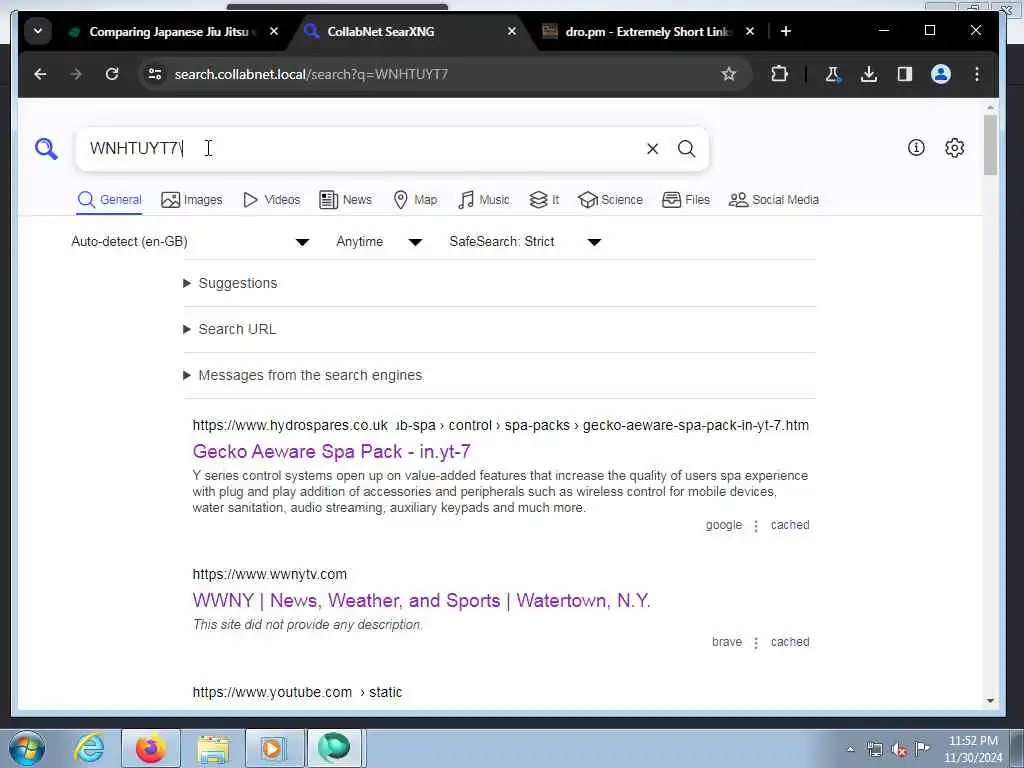Open site information icon in address bar
The image size is (1024, 768).
pos(155,74)
